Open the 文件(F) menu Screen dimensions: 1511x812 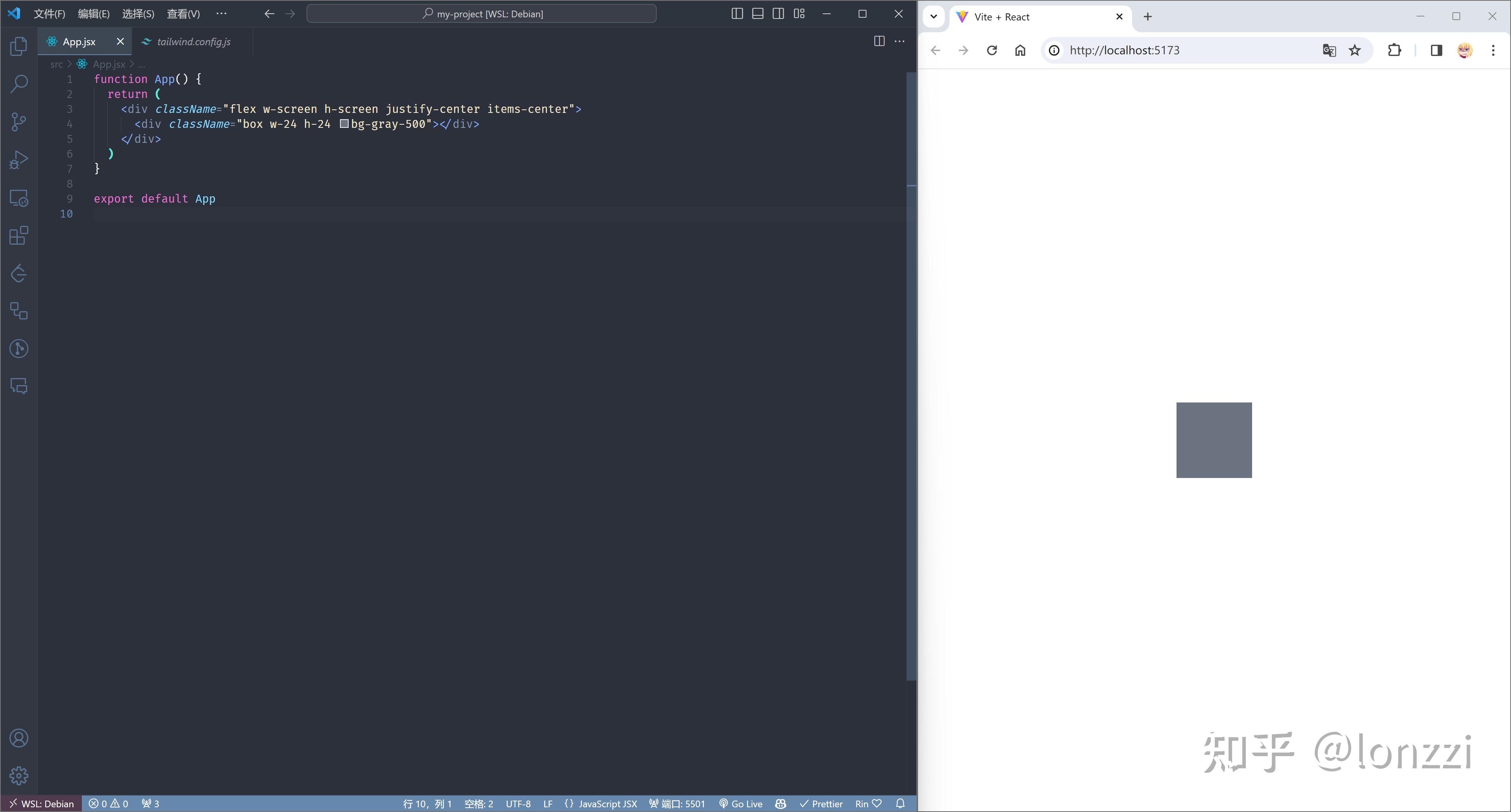click(x=49, y=13)
